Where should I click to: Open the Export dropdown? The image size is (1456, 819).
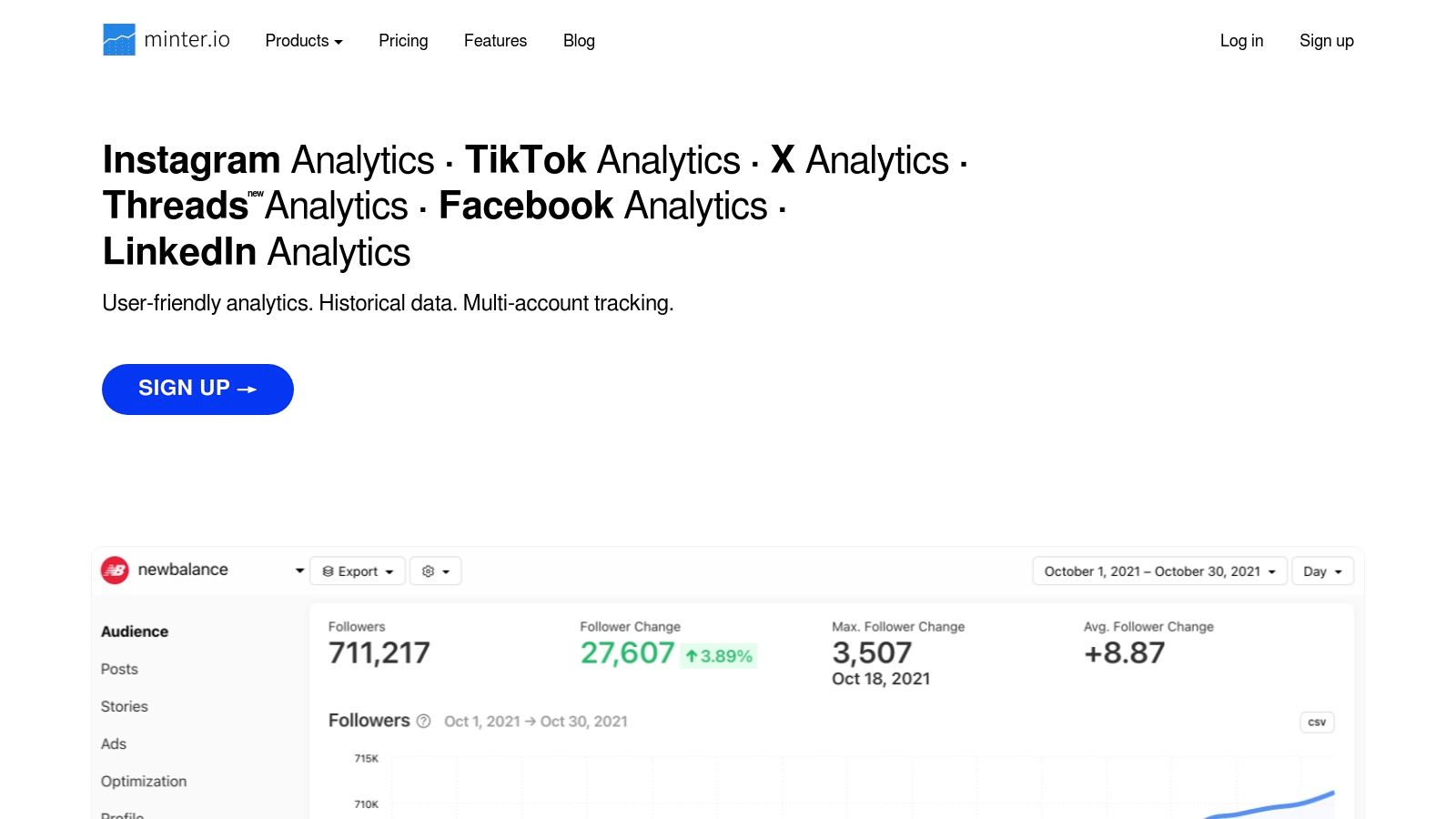point(358,571)
